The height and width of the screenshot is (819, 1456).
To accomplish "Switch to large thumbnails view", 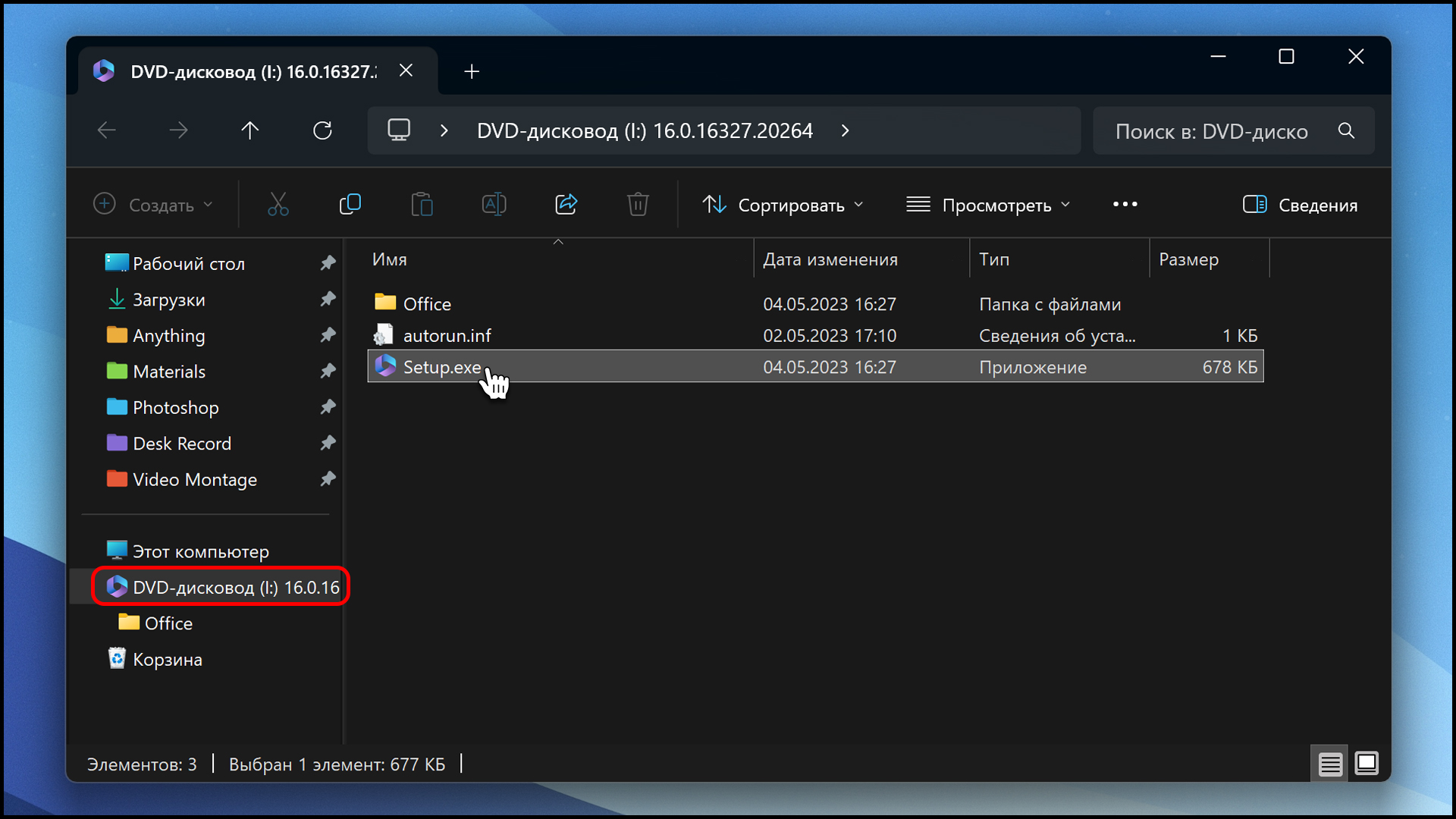I will [1367, 763].
